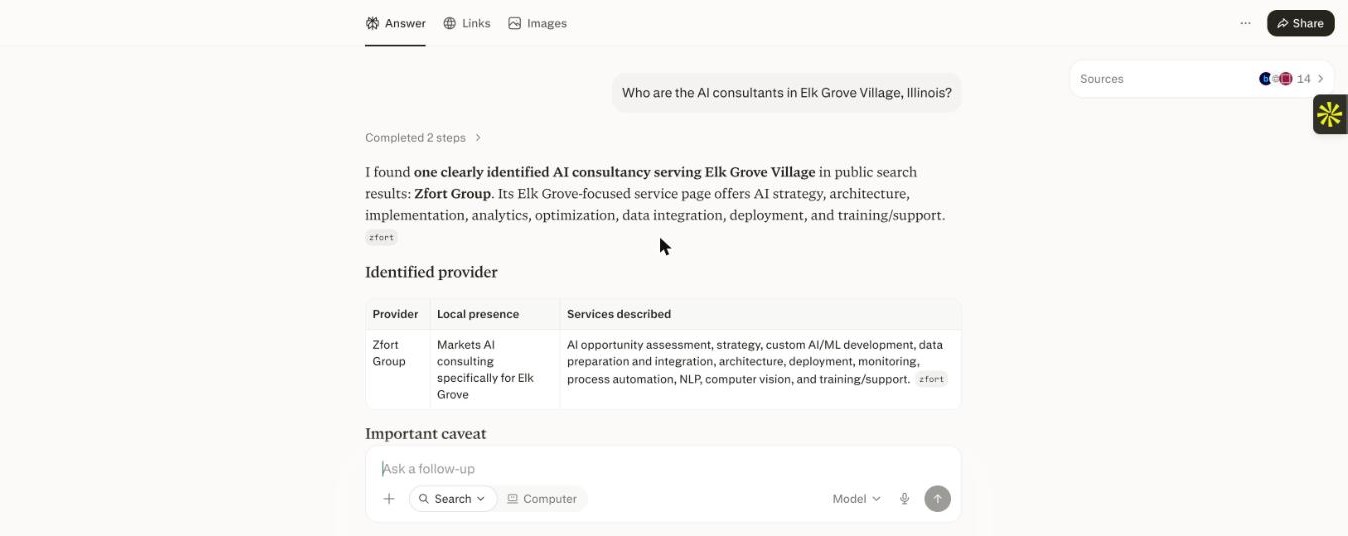Click the yellow asterisk extension icon
This screenshot has width=1348, height=536.
1329,115
